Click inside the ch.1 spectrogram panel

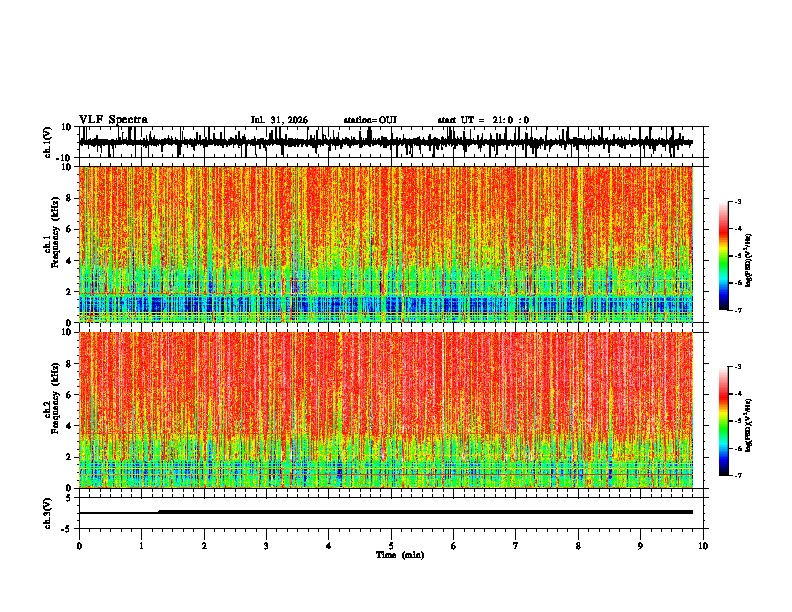click(386, 244)
